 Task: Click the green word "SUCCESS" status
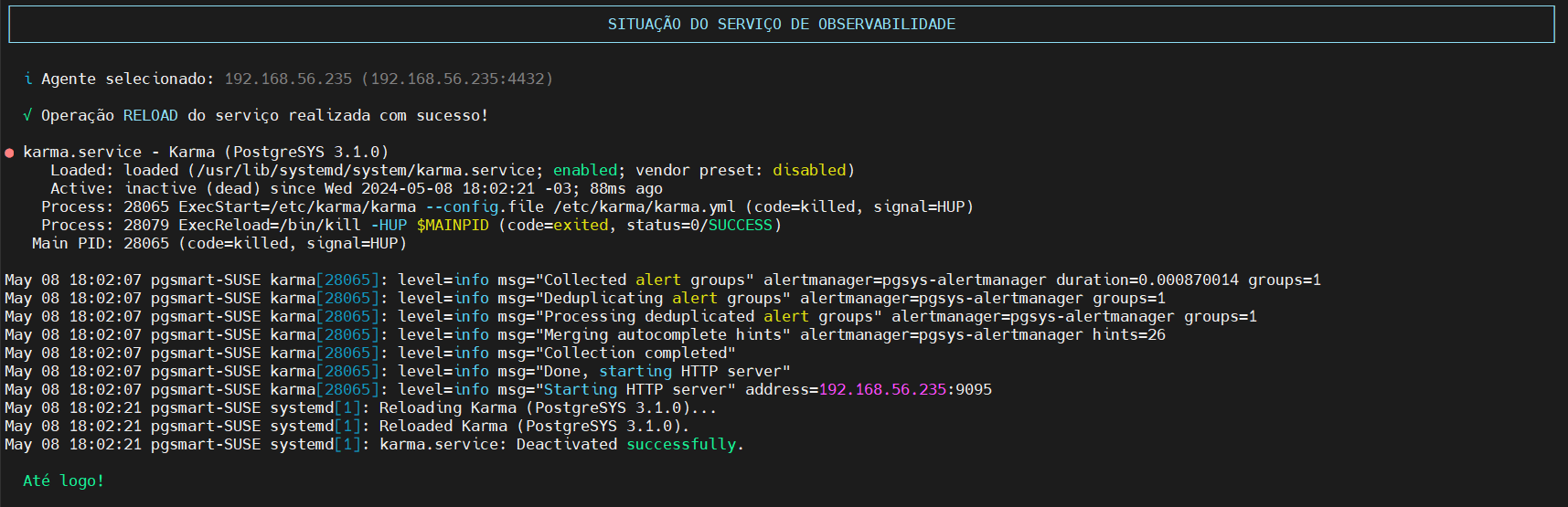(741, 225)
